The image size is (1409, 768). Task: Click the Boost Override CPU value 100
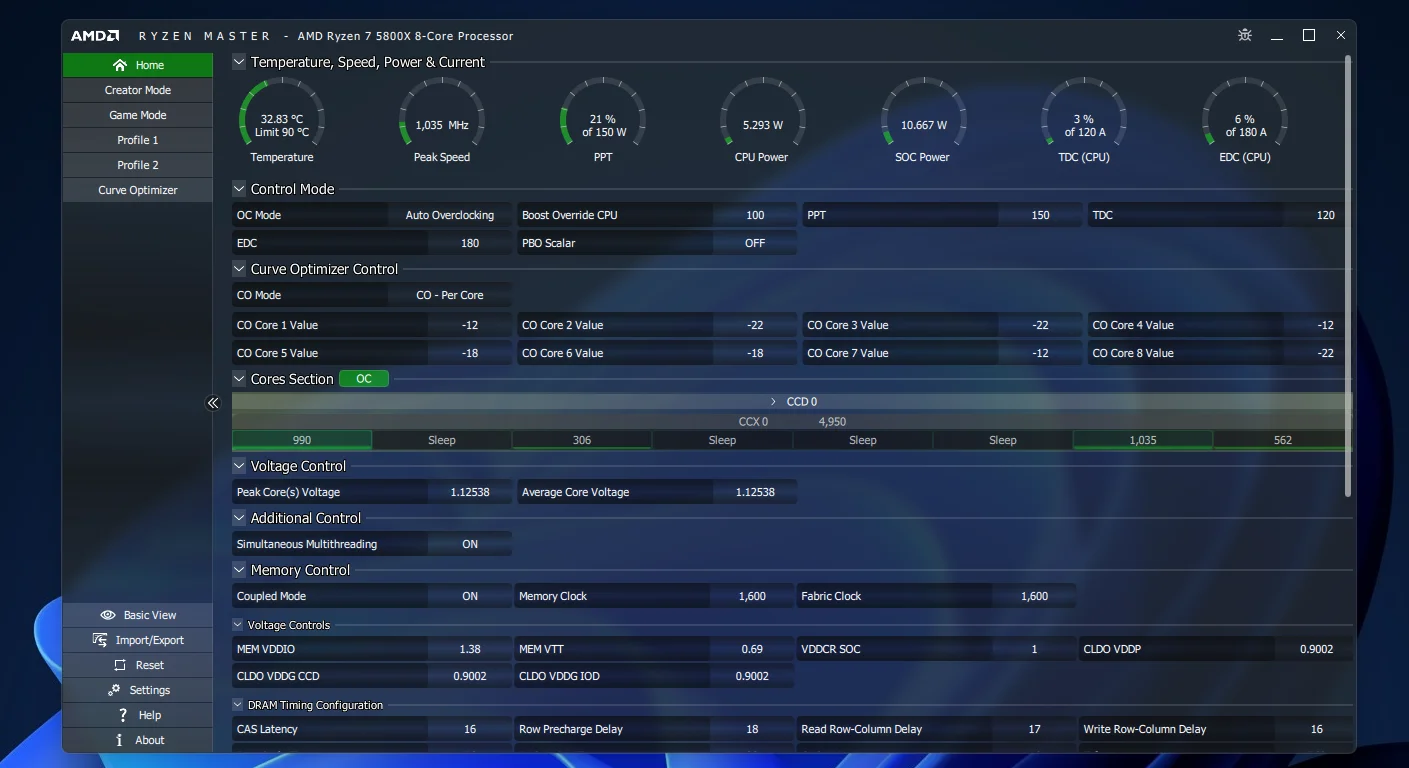coord(755,215)
